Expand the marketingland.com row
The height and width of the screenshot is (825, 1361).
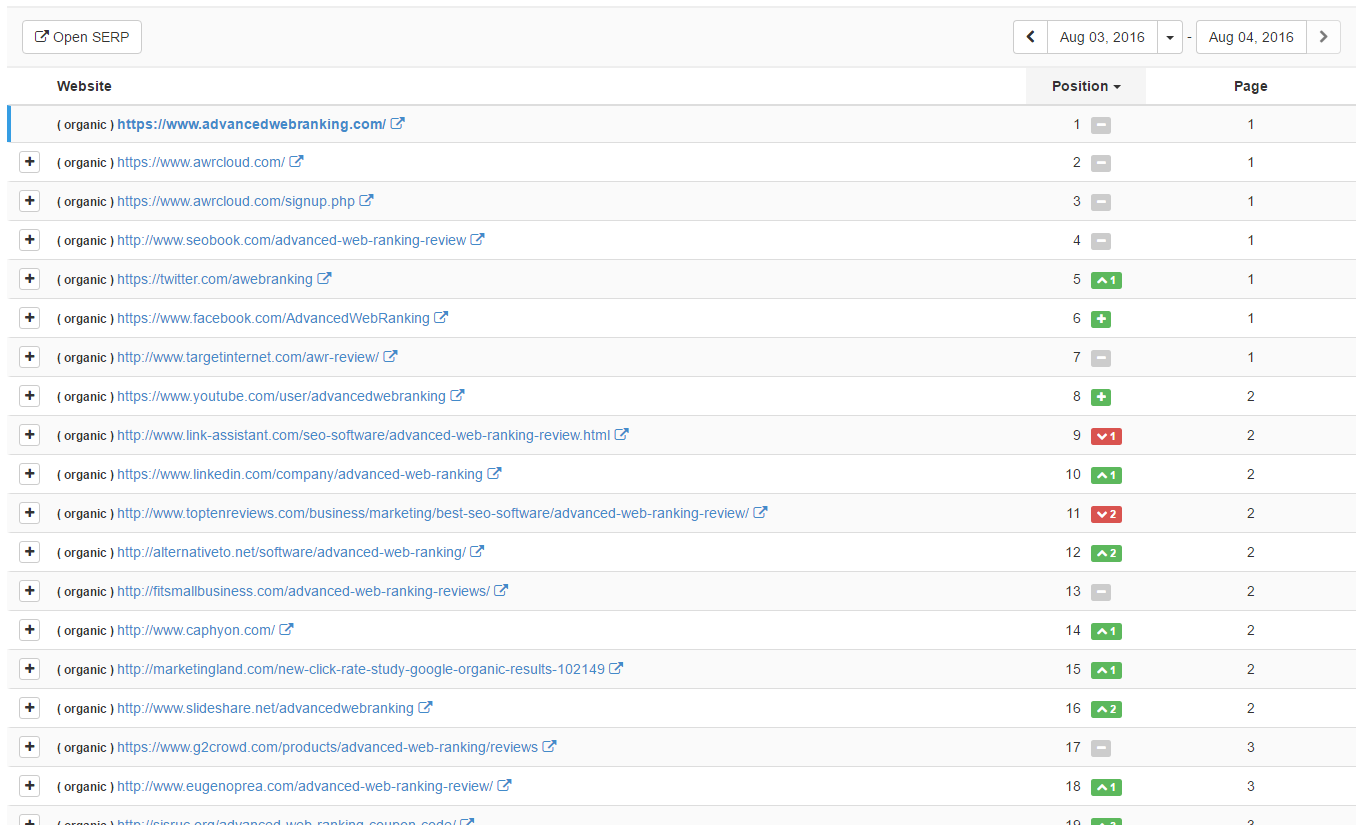[x=29, y=668]
